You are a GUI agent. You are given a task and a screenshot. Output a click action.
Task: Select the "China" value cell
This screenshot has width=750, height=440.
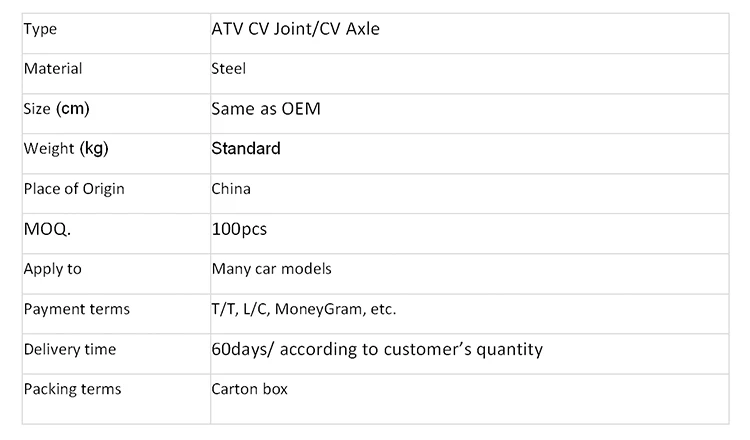pos(231,189)
